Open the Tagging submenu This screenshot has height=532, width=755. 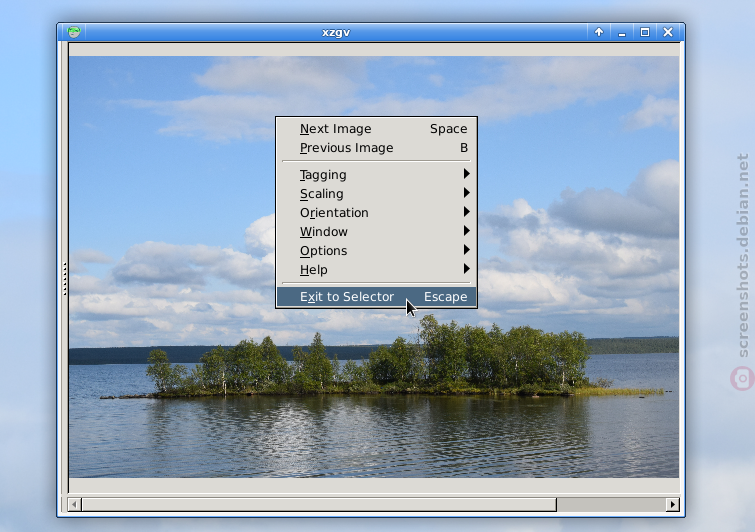pos(377,174)
